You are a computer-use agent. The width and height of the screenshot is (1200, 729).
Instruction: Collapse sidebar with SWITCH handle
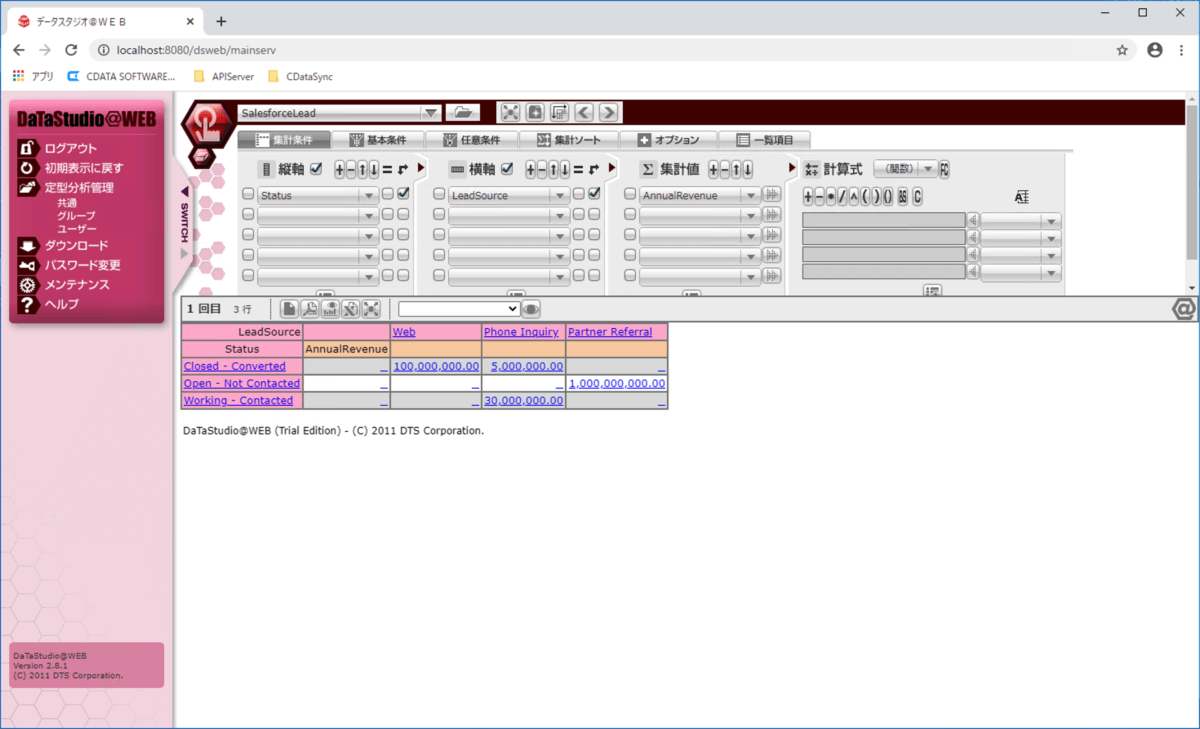(x=184, y=222)
